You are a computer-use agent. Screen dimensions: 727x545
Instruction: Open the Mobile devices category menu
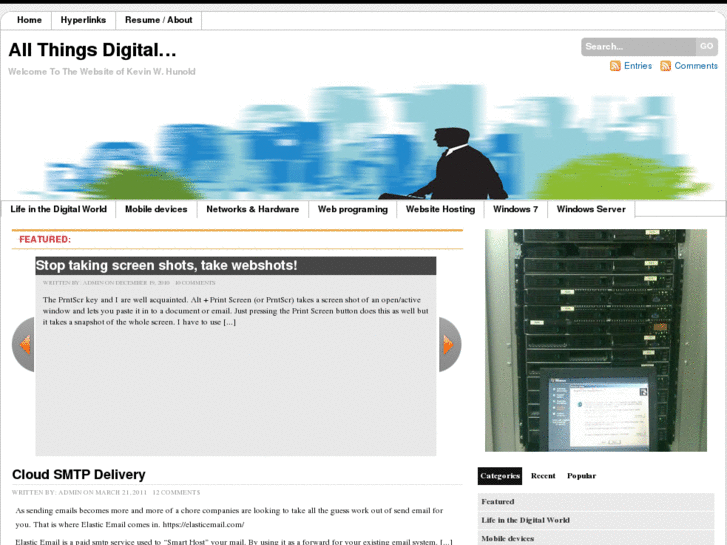pyautogui.click(x=156, y=209)
